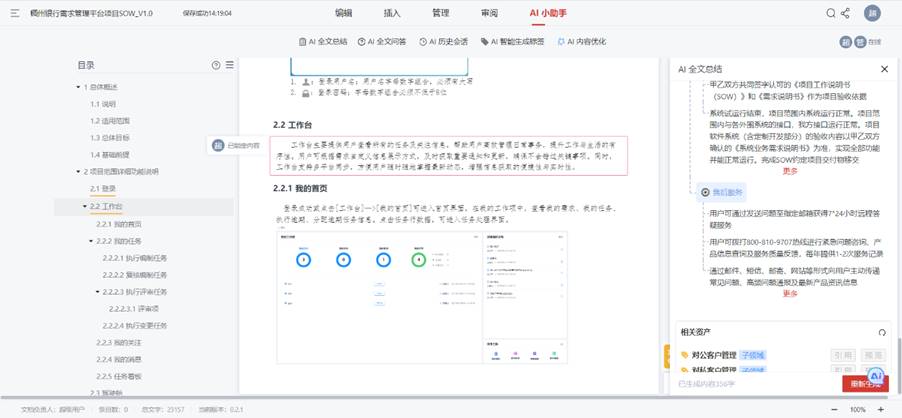The width and height of the screenshot is (902, 418).
Task: Click the 2.2.1 我的首页 document heading
Action: click(x=300, y=188)
